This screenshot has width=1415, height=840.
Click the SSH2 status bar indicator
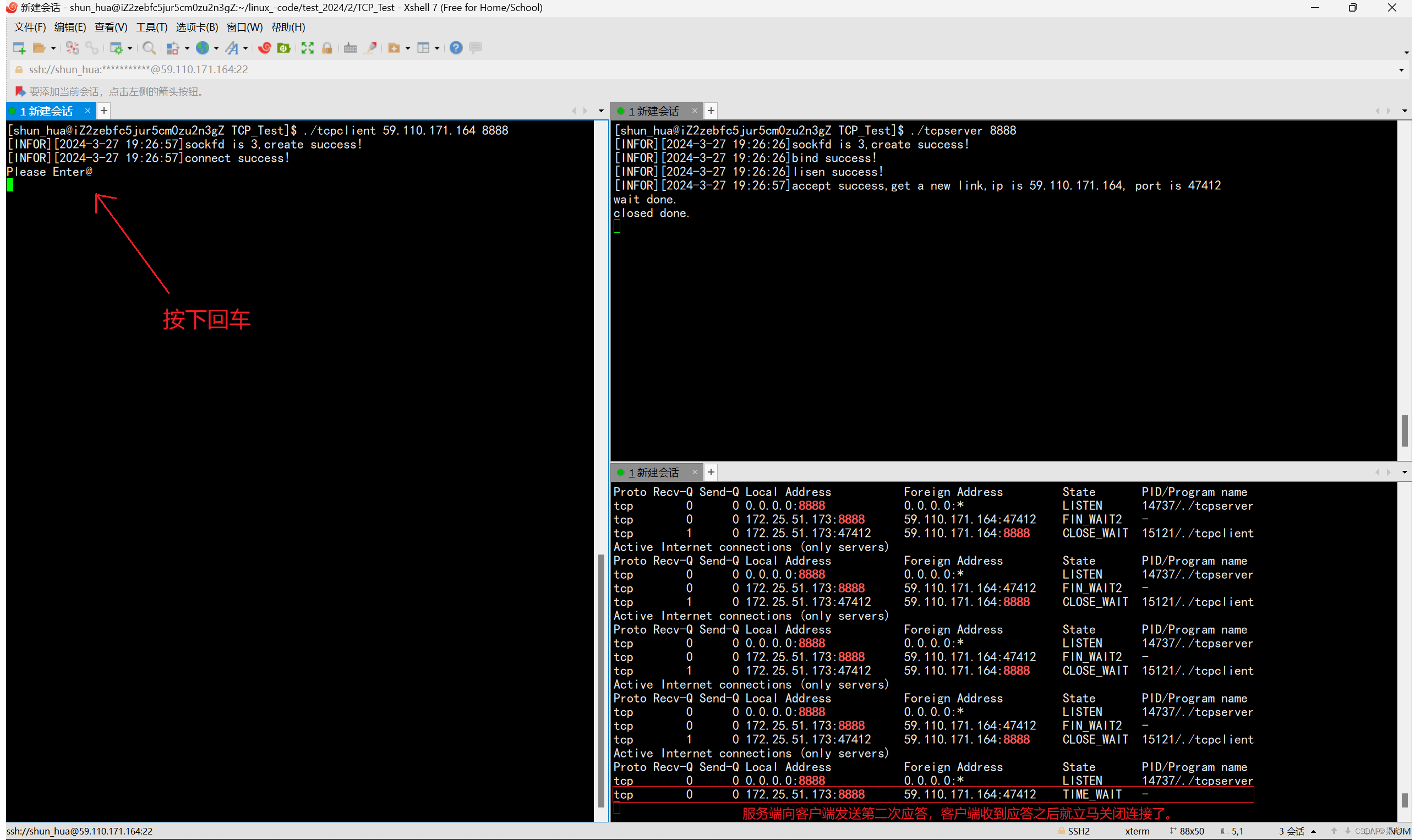pos(1074,831)
